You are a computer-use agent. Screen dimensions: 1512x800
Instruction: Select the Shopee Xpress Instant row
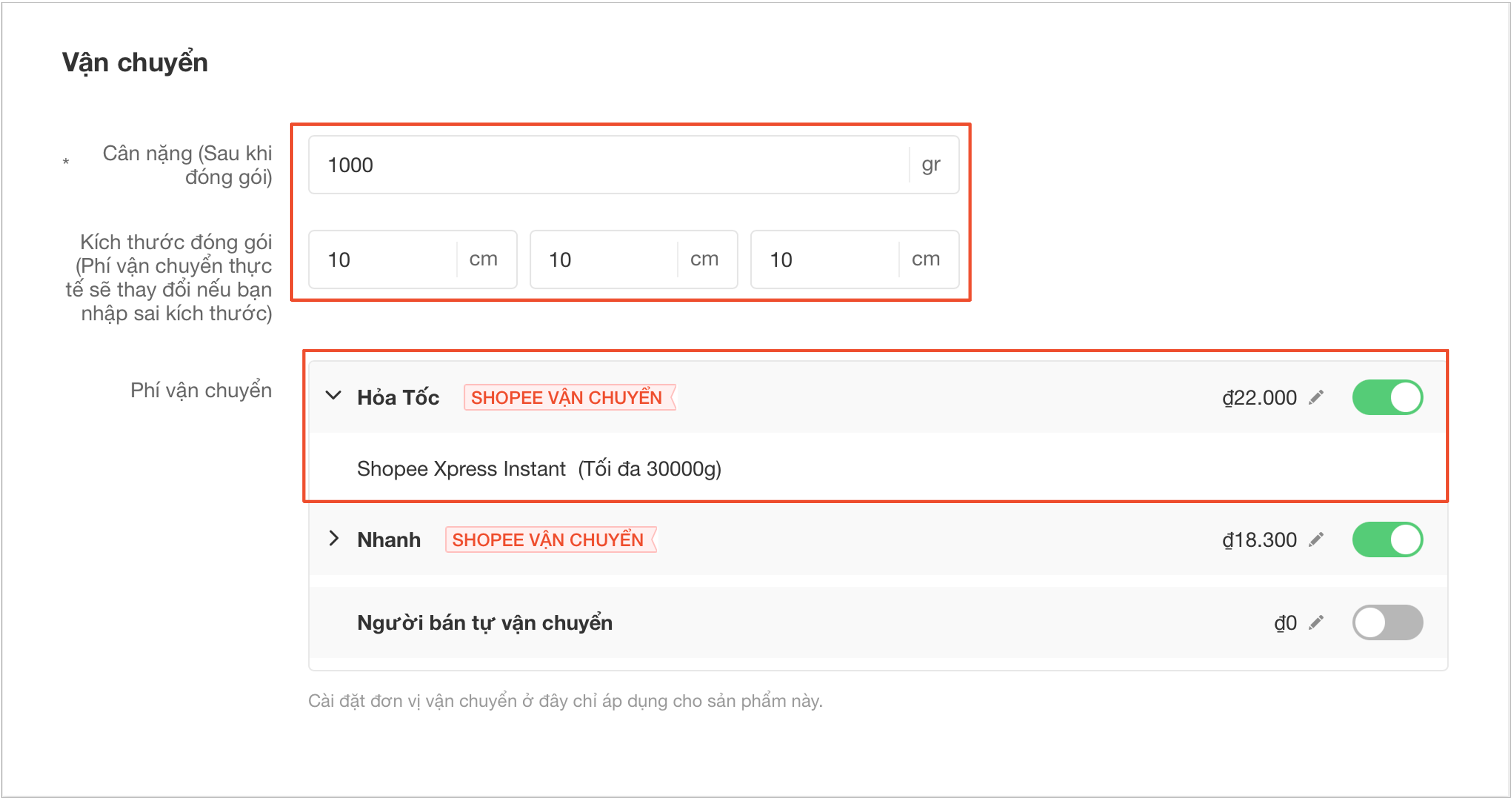[877, 469]
